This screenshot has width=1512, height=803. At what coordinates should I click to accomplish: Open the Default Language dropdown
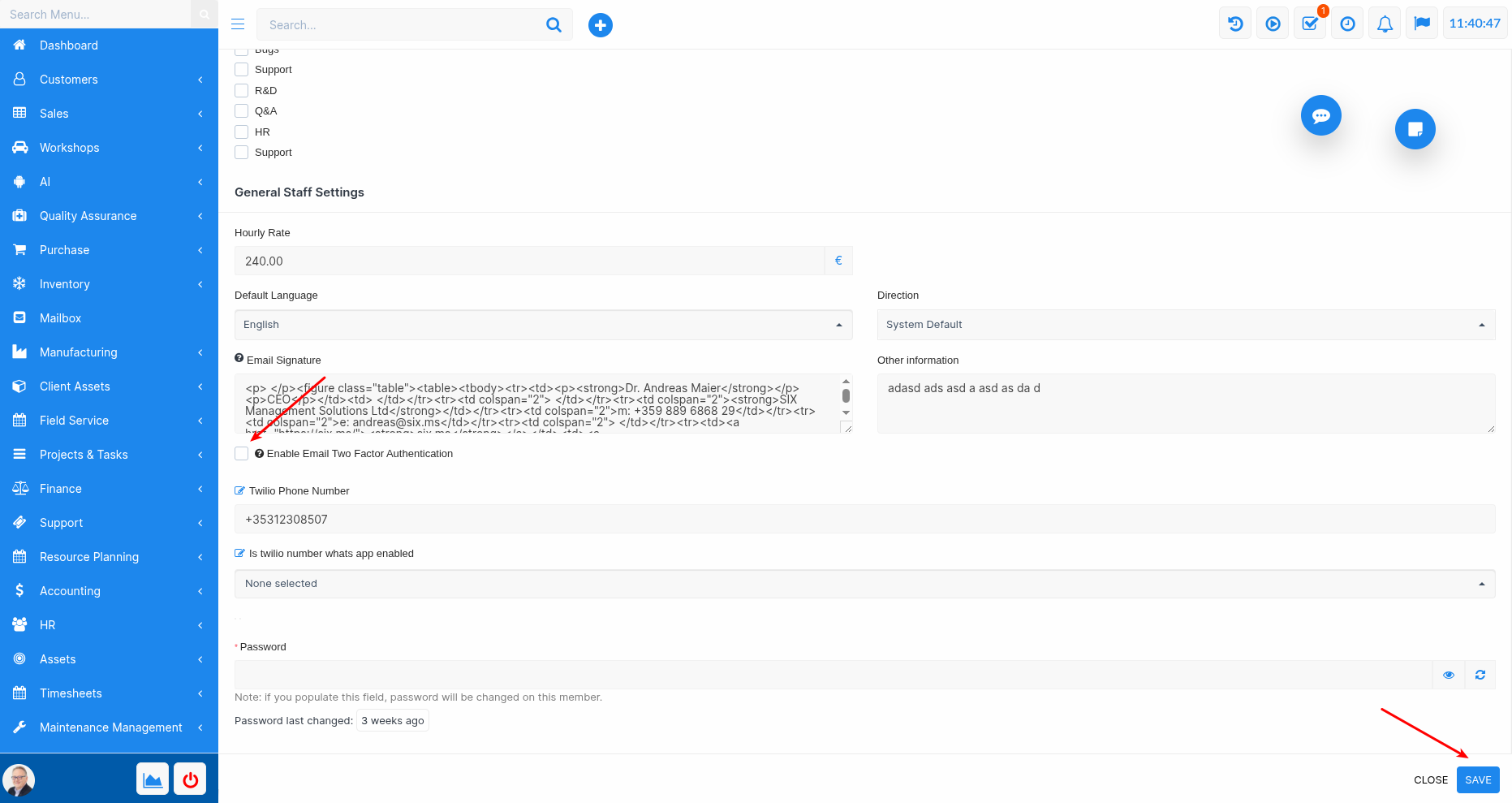[x=543, y=325]
